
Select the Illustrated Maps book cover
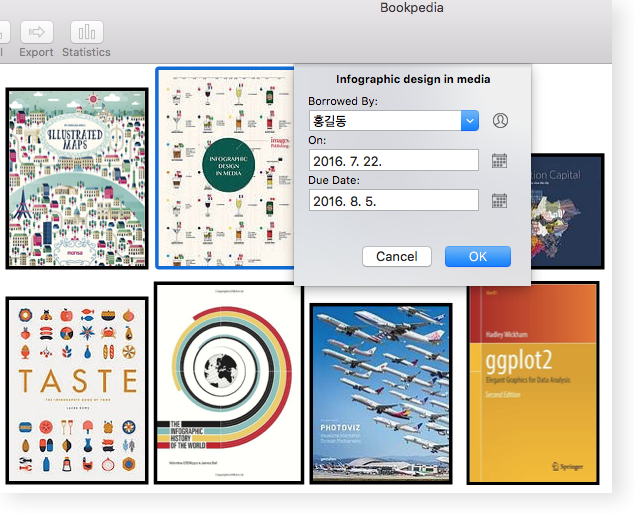(77, 178)
